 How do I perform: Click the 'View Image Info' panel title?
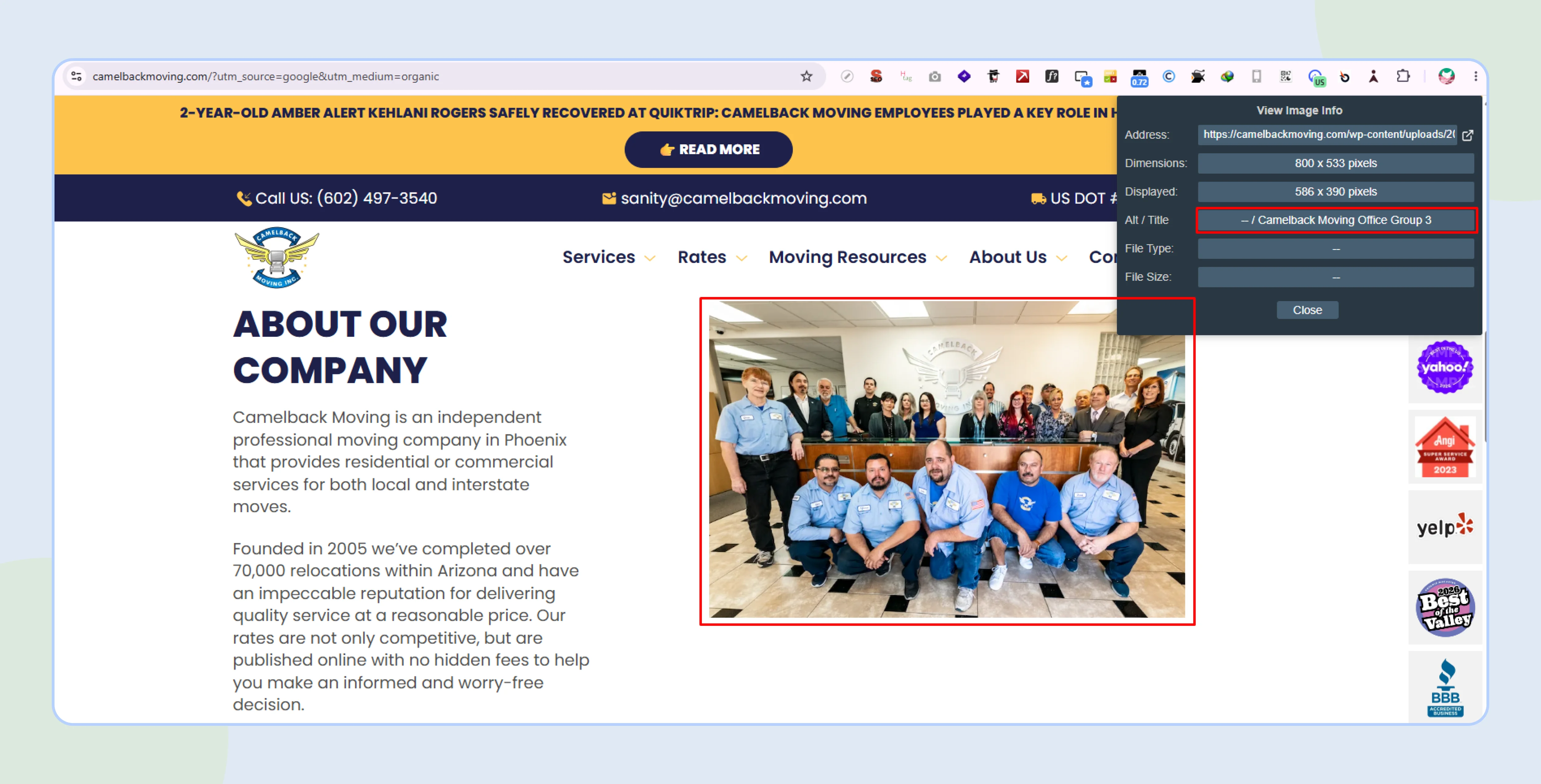click(1299, 111)
